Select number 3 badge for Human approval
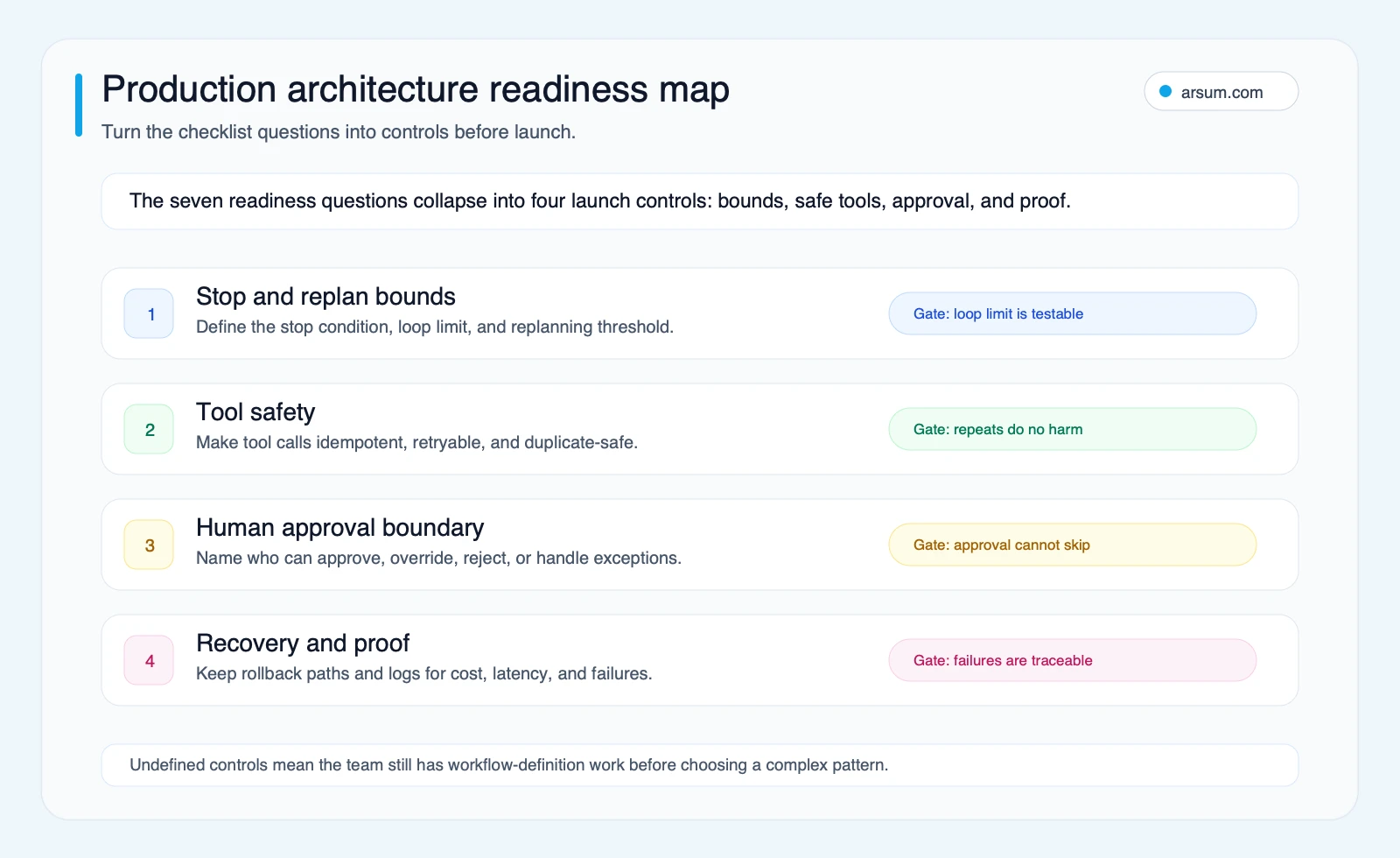 pos(150,545)
